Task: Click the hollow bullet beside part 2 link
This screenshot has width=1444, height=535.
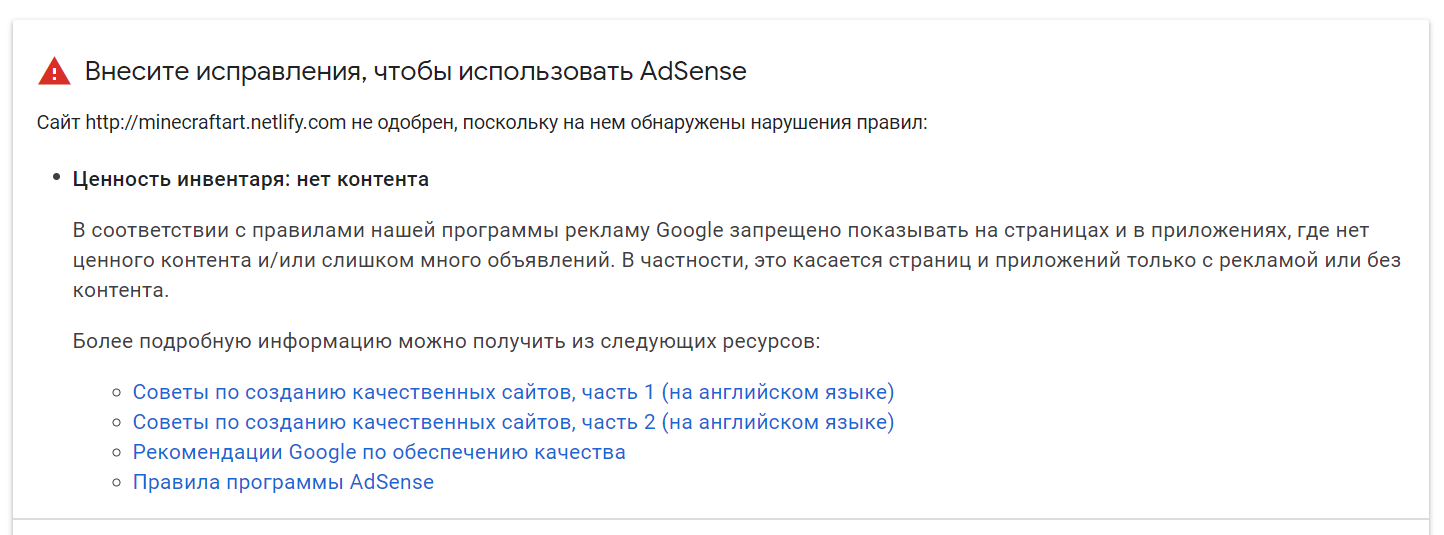Action: click(x=119, y=422)
